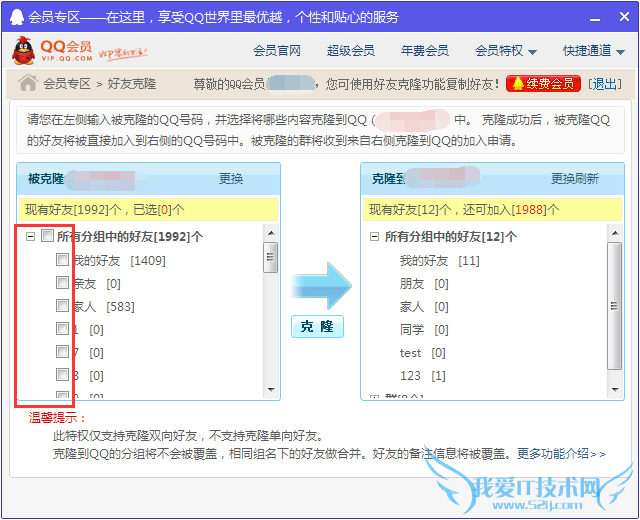Click 更换 in the 被克隆 panel

coord(231,178)
